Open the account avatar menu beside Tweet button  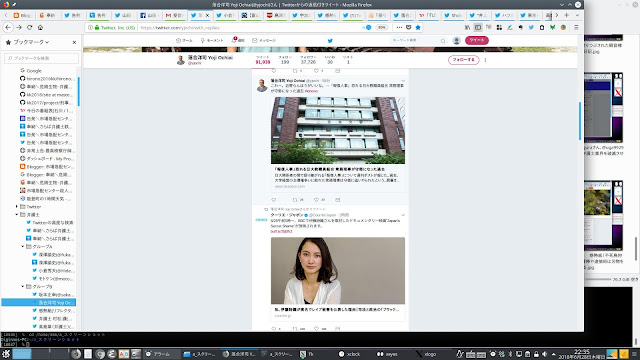[x=456, y=40]
